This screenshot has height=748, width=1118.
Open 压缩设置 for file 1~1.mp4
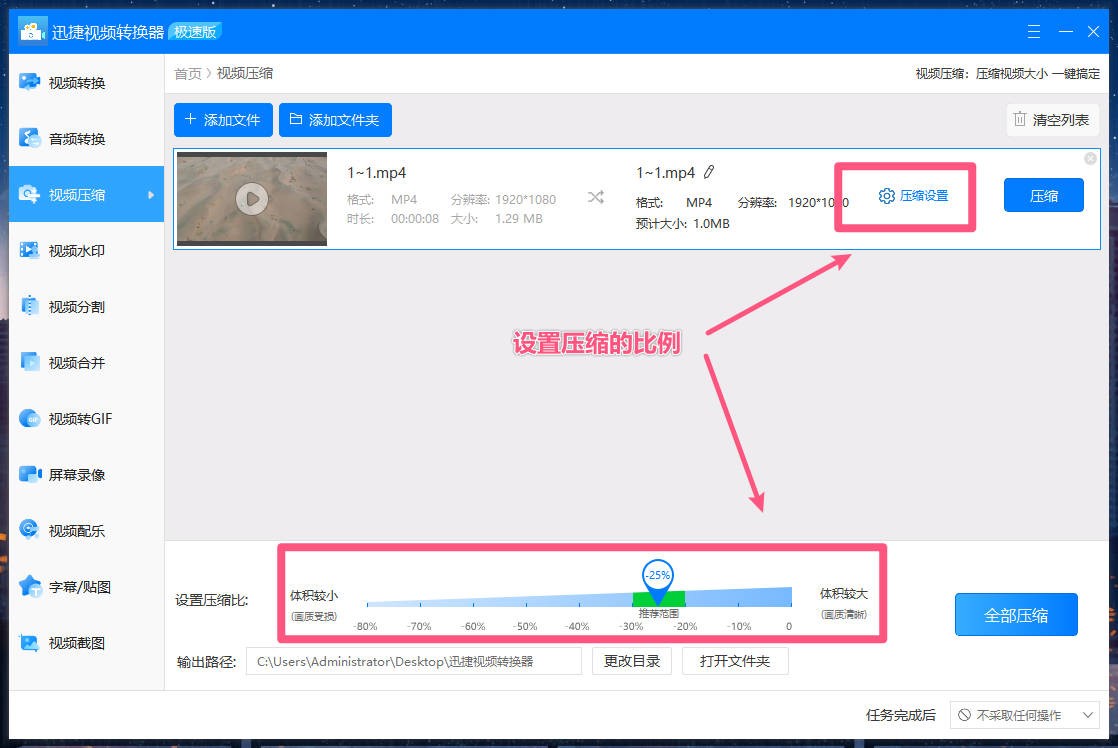(914, 196)
